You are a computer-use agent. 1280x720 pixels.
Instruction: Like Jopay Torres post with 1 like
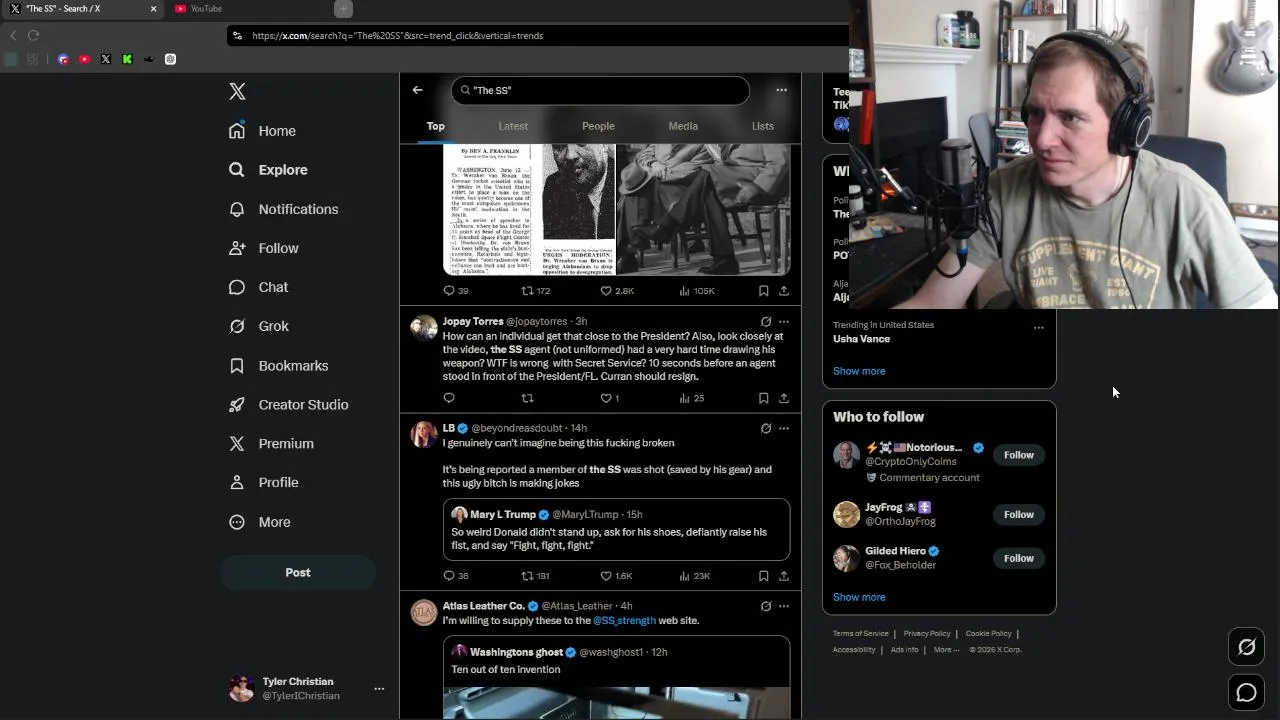click(610, 398)
